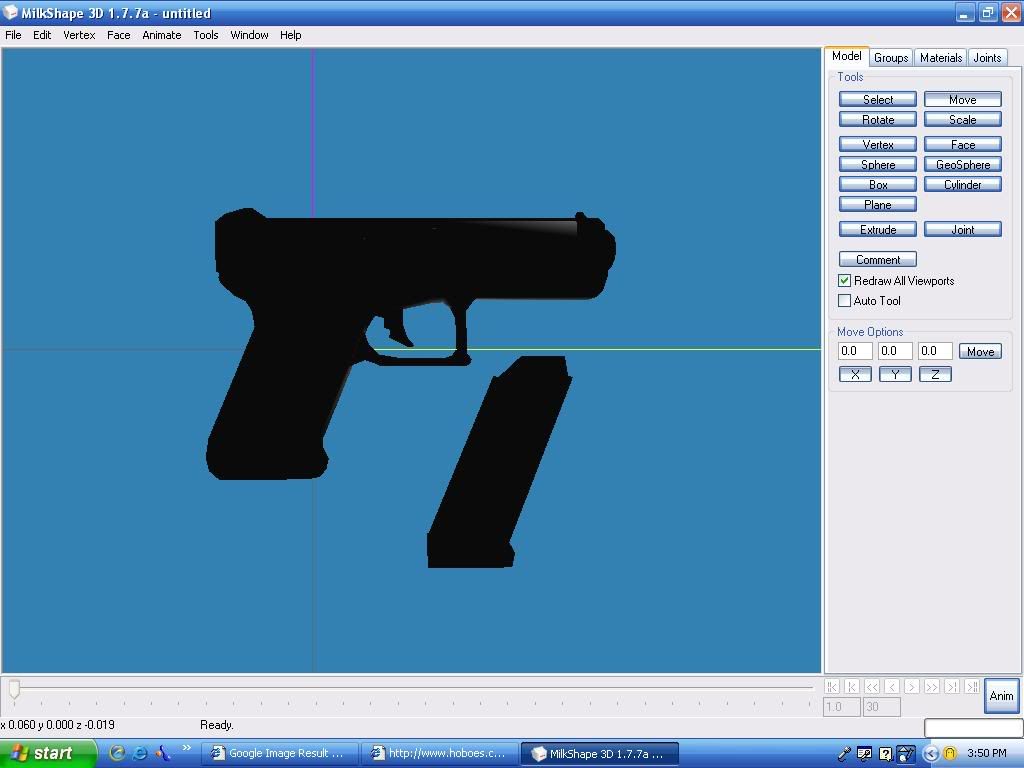
Task: Click the animation timeline slider thumb
Action: (14, 688)
